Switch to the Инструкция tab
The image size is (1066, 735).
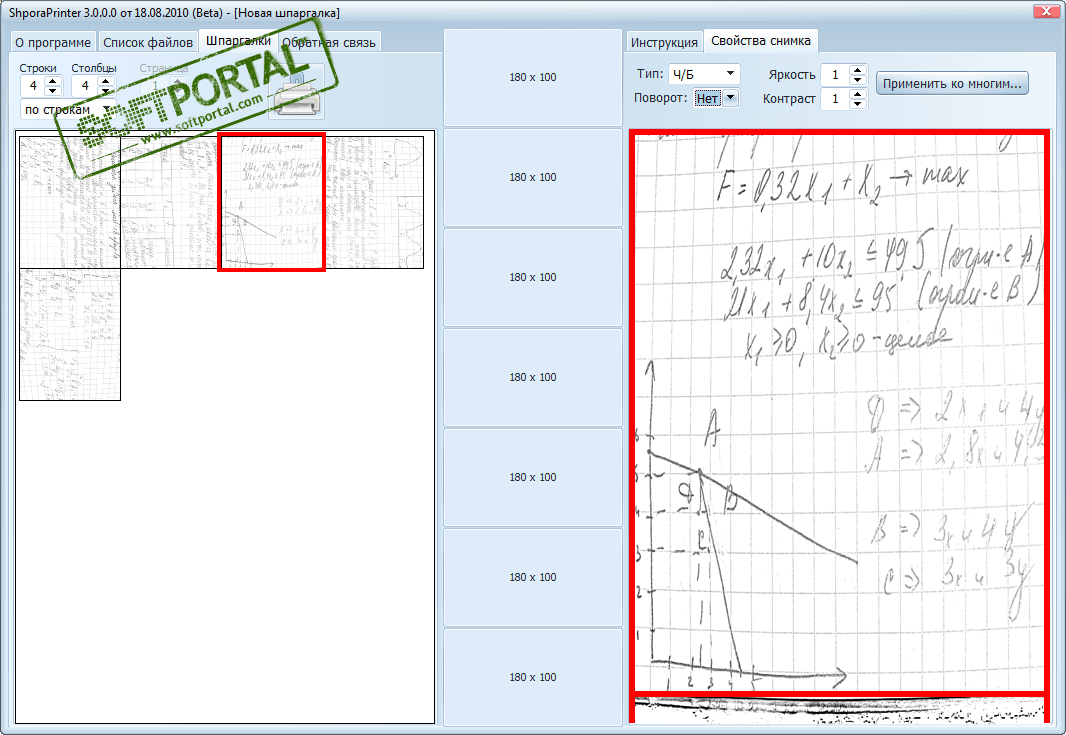(664, 42)
